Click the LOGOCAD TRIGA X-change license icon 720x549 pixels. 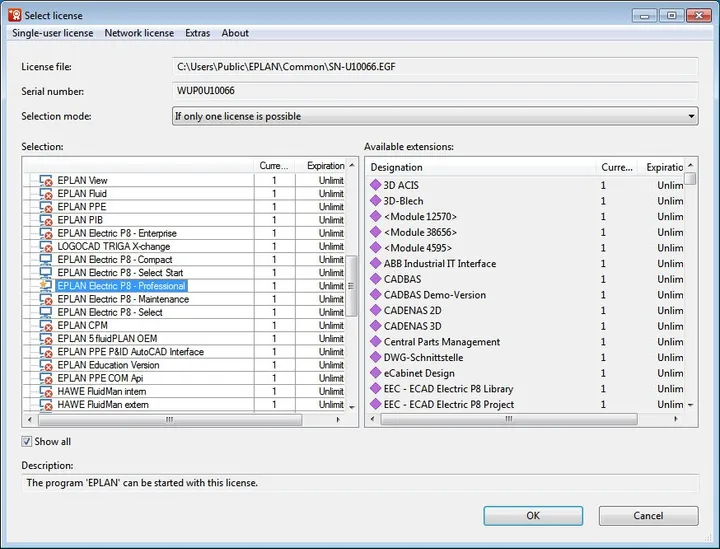[46, 246]
